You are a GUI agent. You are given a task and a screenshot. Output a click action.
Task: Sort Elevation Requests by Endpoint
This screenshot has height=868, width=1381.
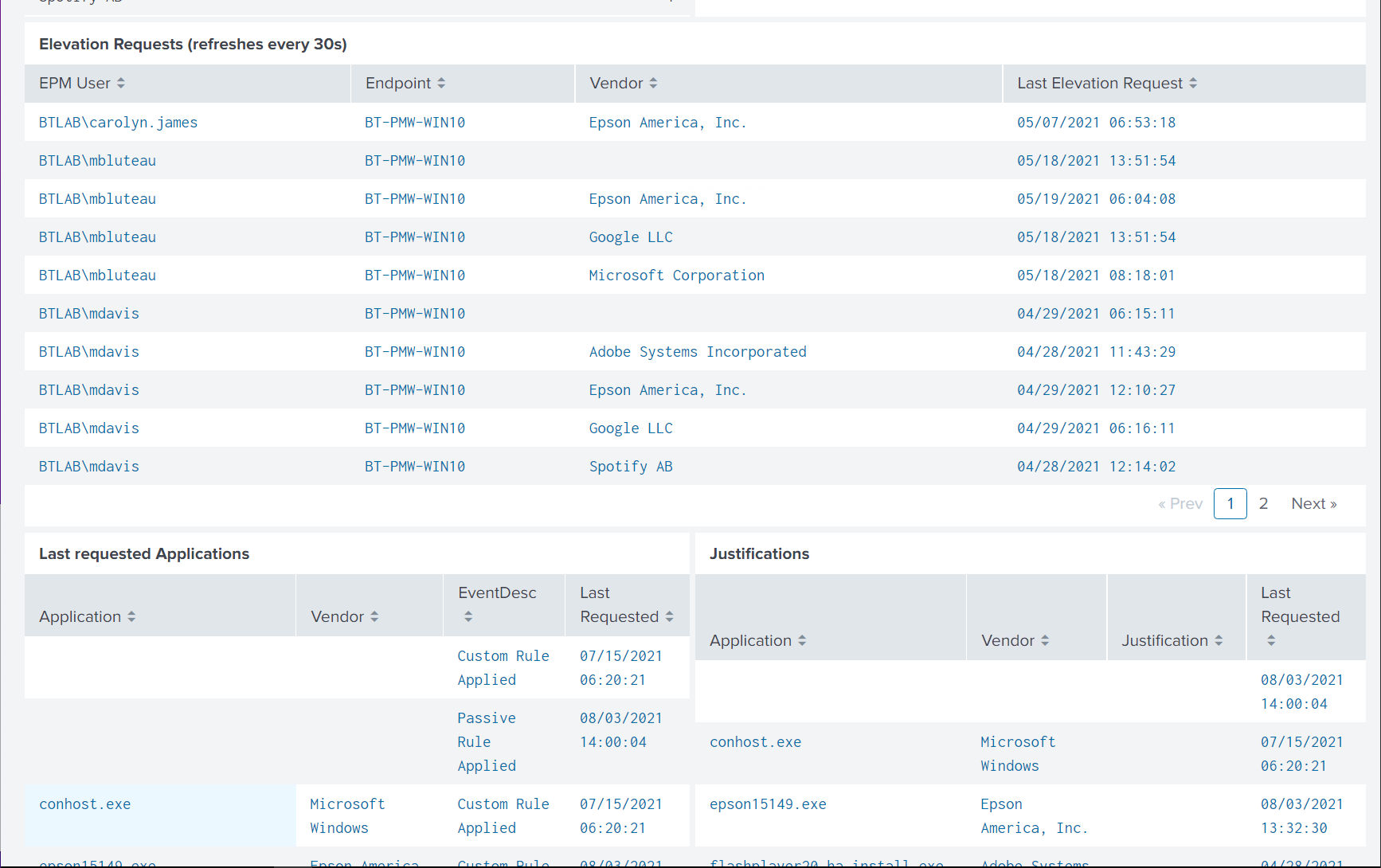[x=405, y=83]
